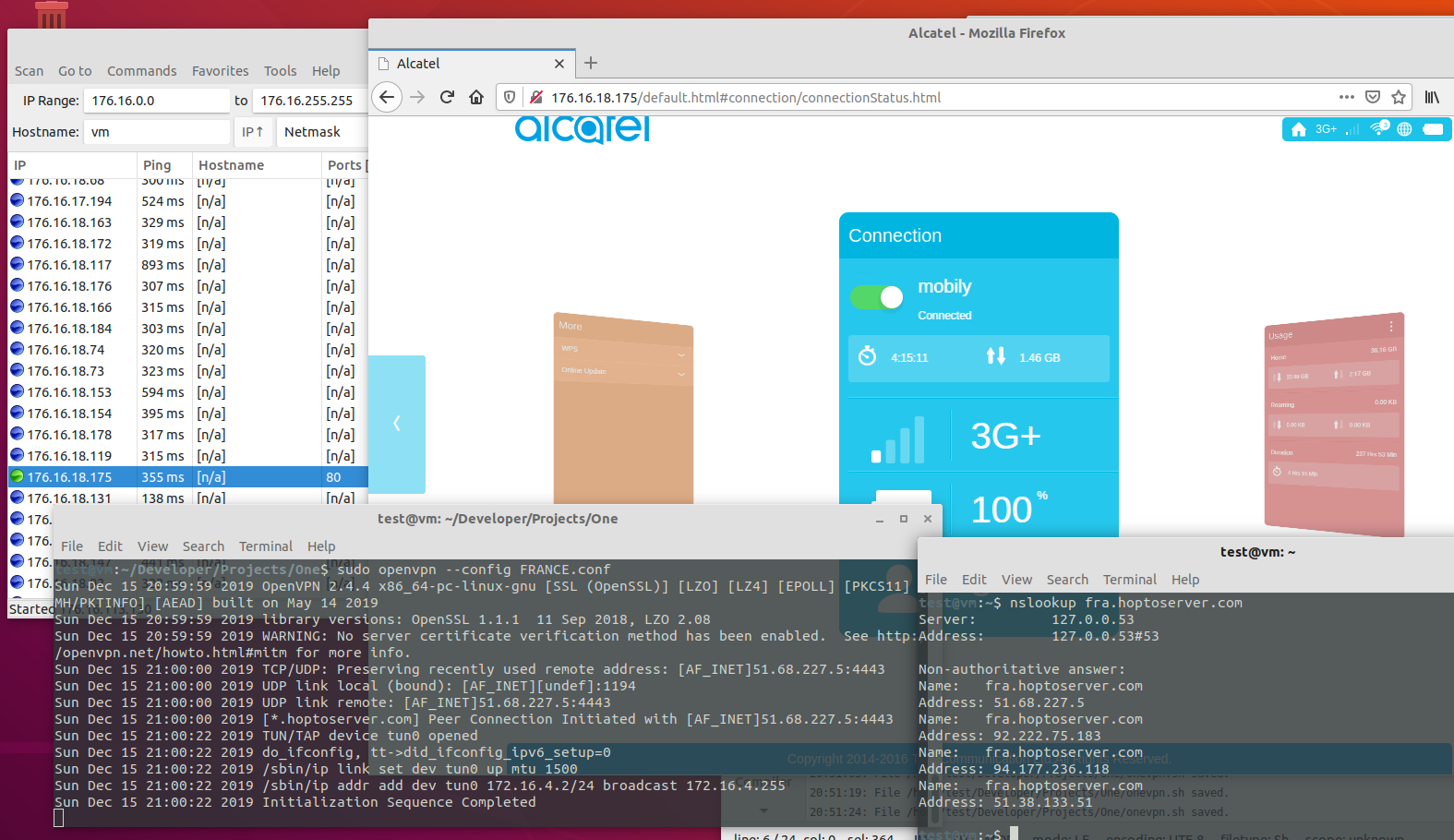The height and width of the screenshot is (840, 1454).
Task: Open the Firefox home page
Action: (476, 97)
